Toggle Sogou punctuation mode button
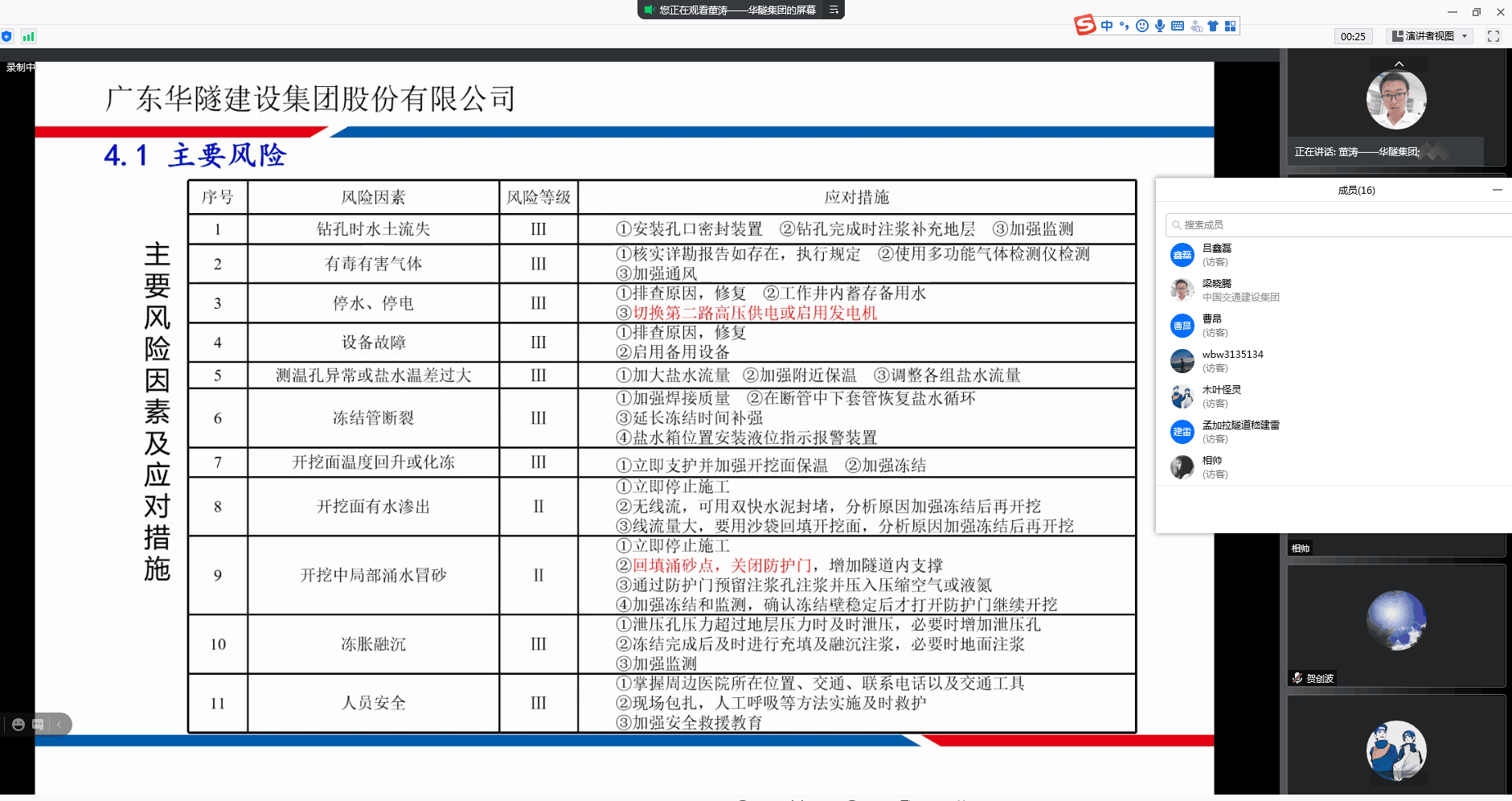The width and height of the screenshot is (1512, 801). coord(1125,26)
